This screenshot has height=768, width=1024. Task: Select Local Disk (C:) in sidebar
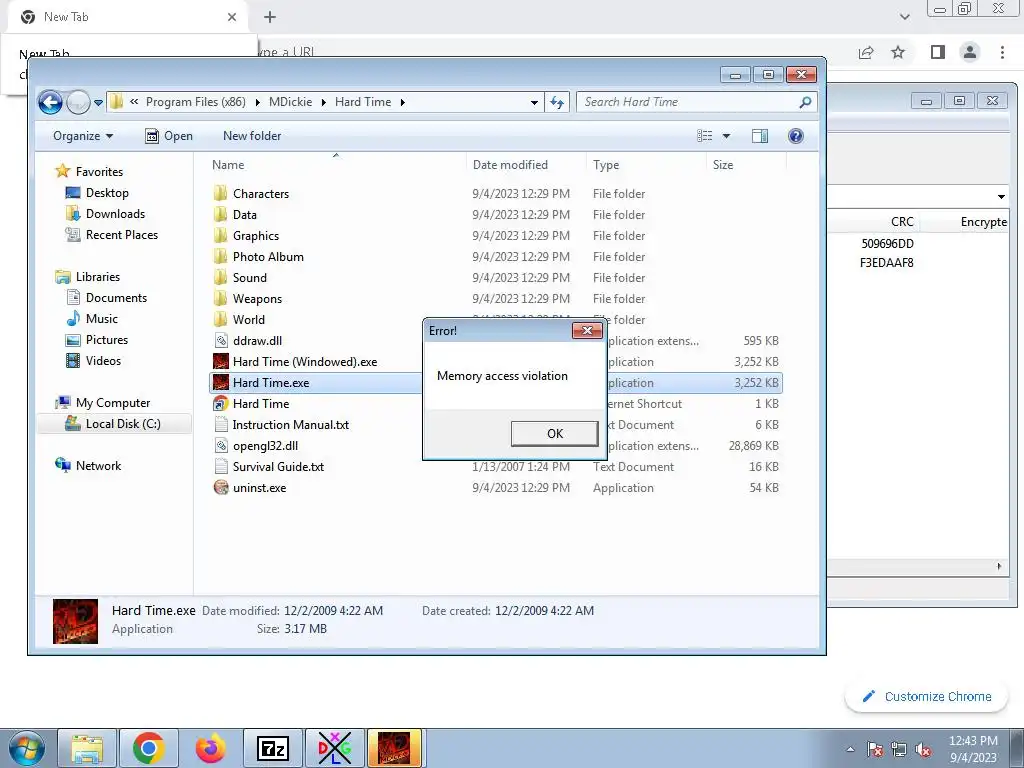(x=123, y=424)
